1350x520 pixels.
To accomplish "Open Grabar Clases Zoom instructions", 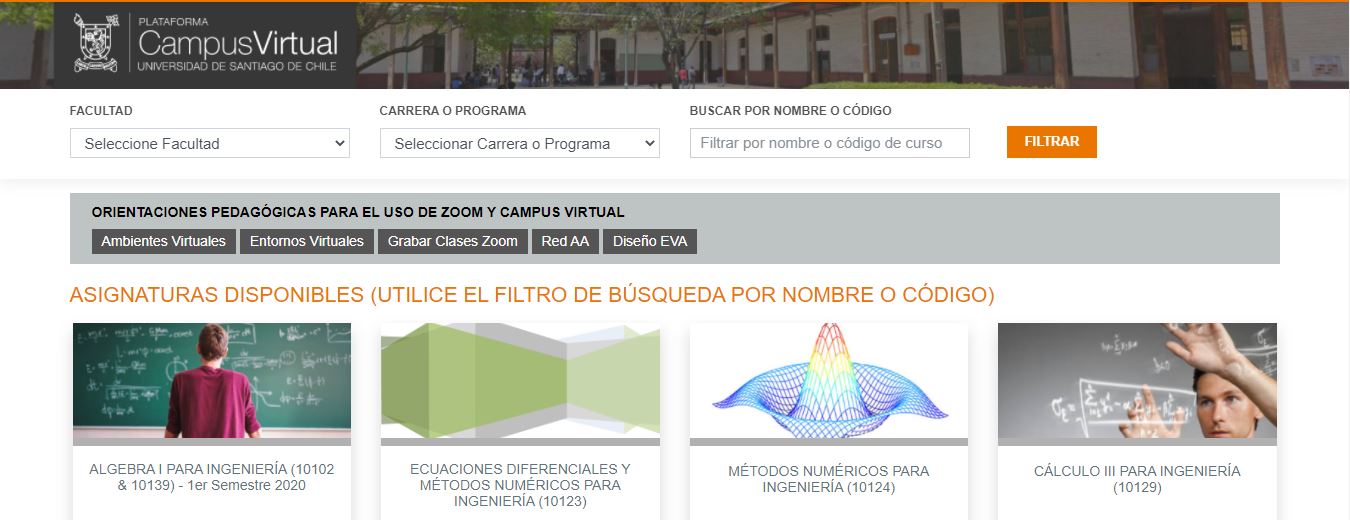I will coord(452,241).
